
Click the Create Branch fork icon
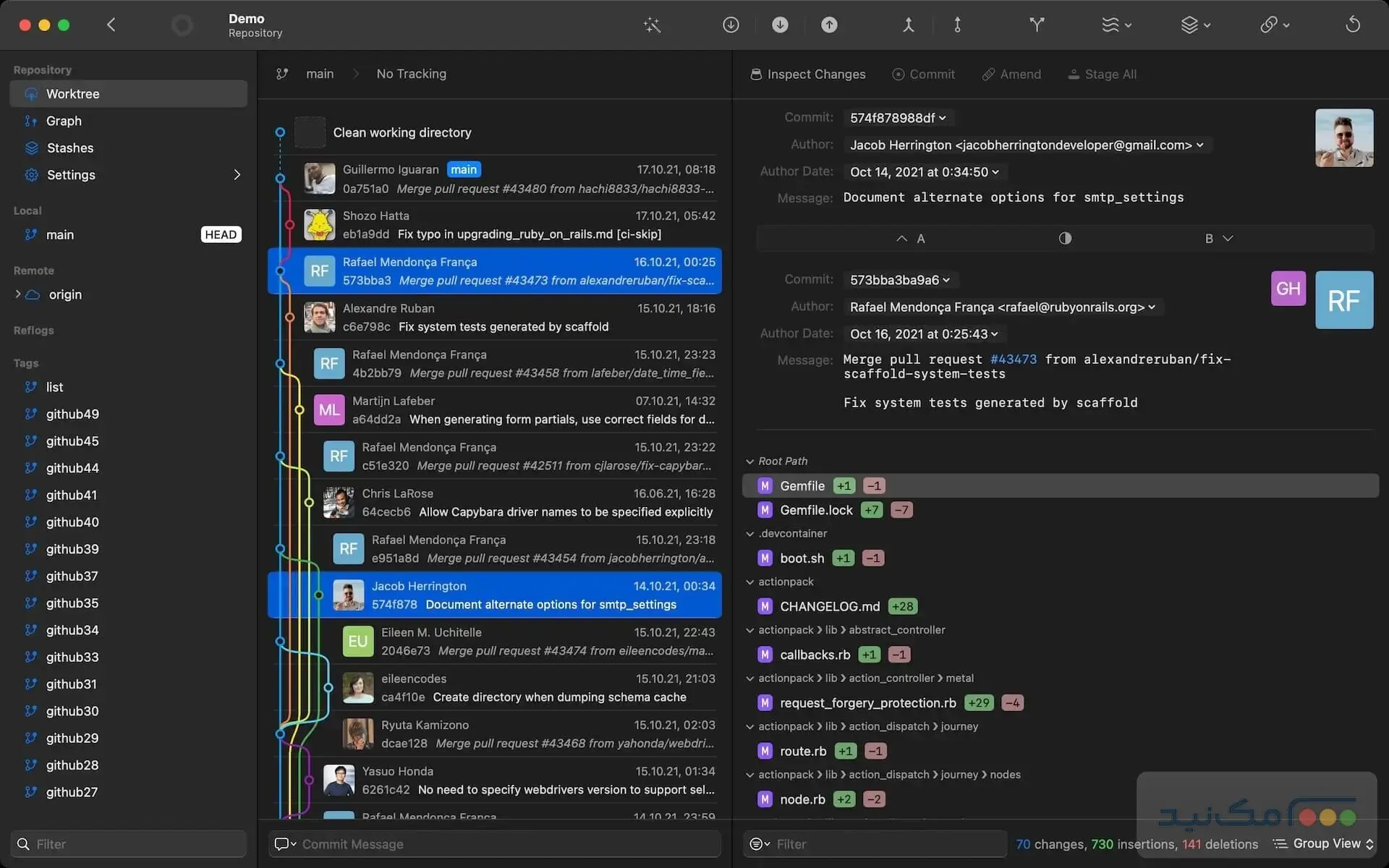1037,25
